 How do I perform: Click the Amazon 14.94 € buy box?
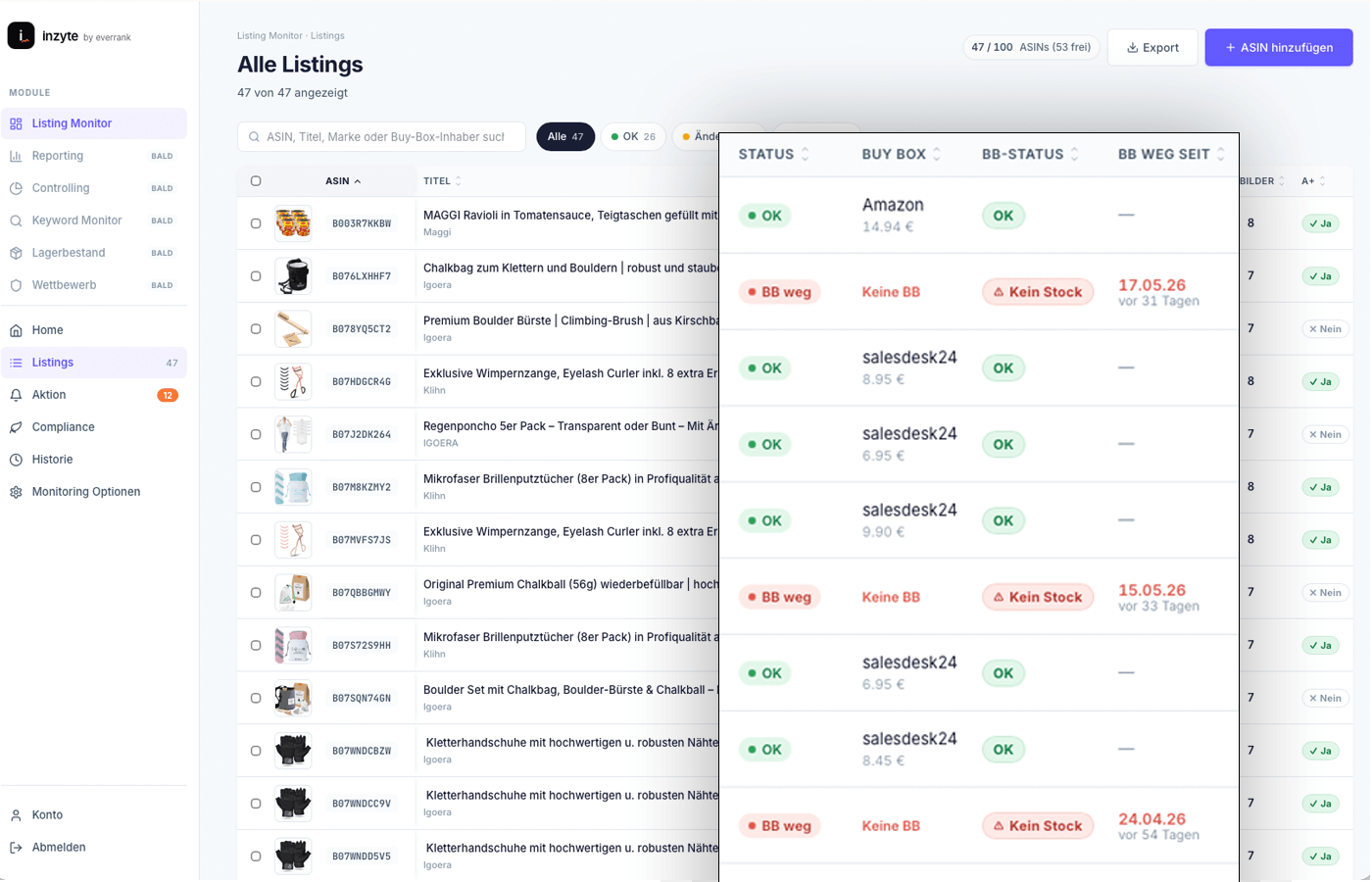tap(893, 215)
